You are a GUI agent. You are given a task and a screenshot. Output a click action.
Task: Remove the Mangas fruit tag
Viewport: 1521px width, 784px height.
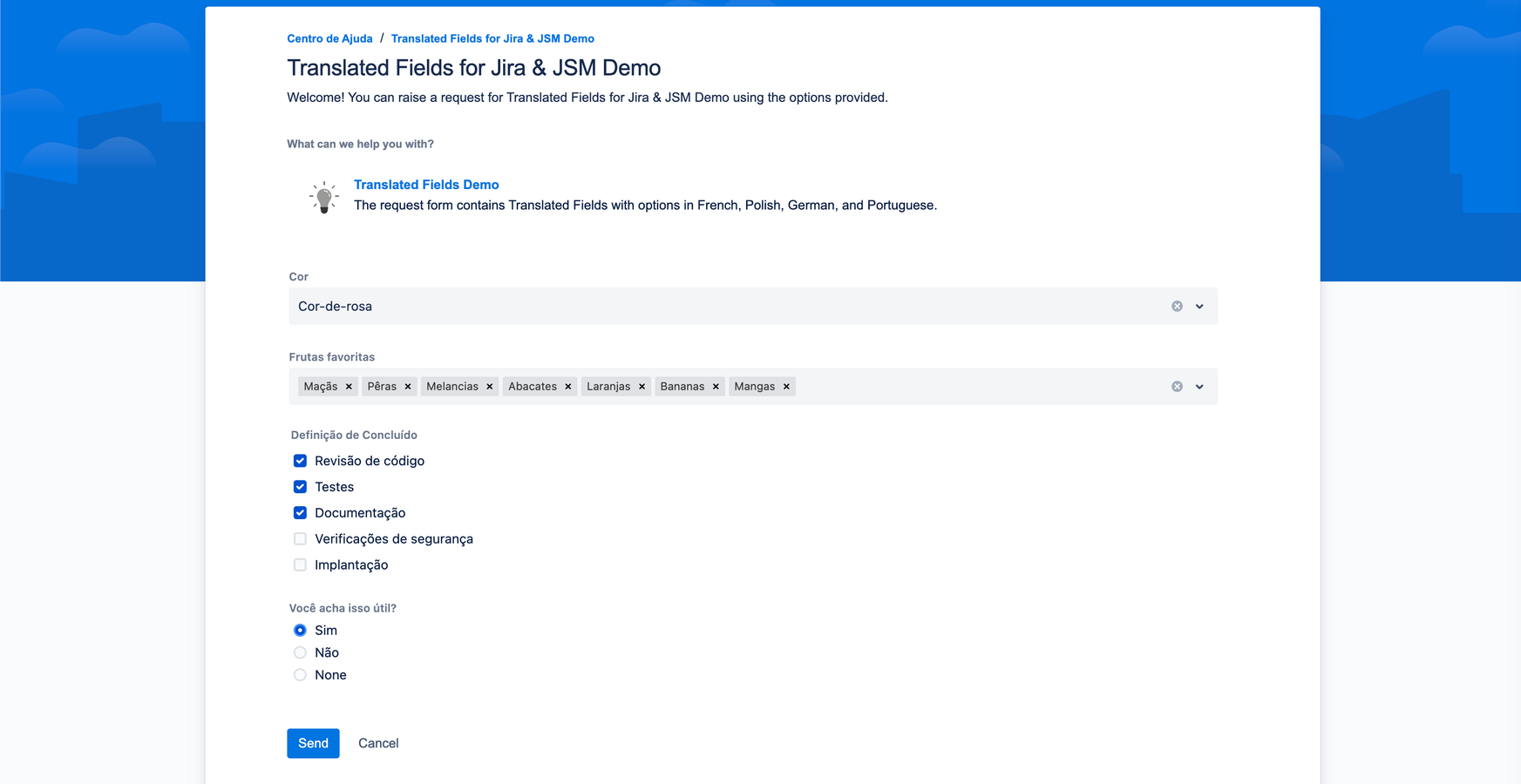(786, 387)
